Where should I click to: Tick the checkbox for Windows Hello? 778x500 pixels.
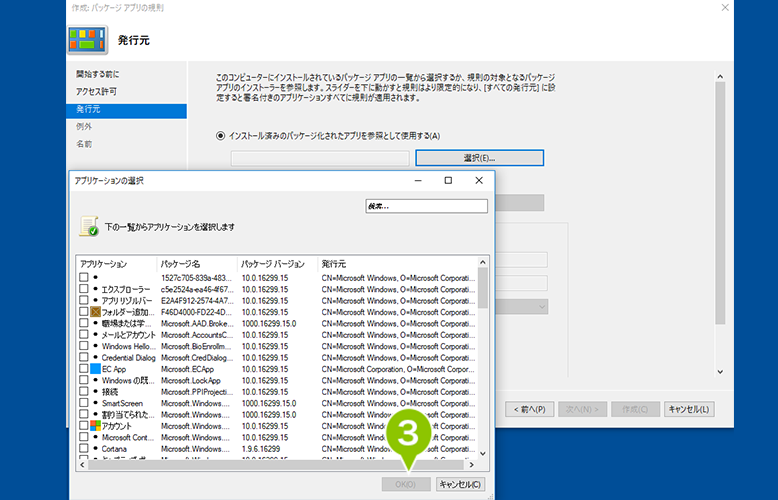84,346
